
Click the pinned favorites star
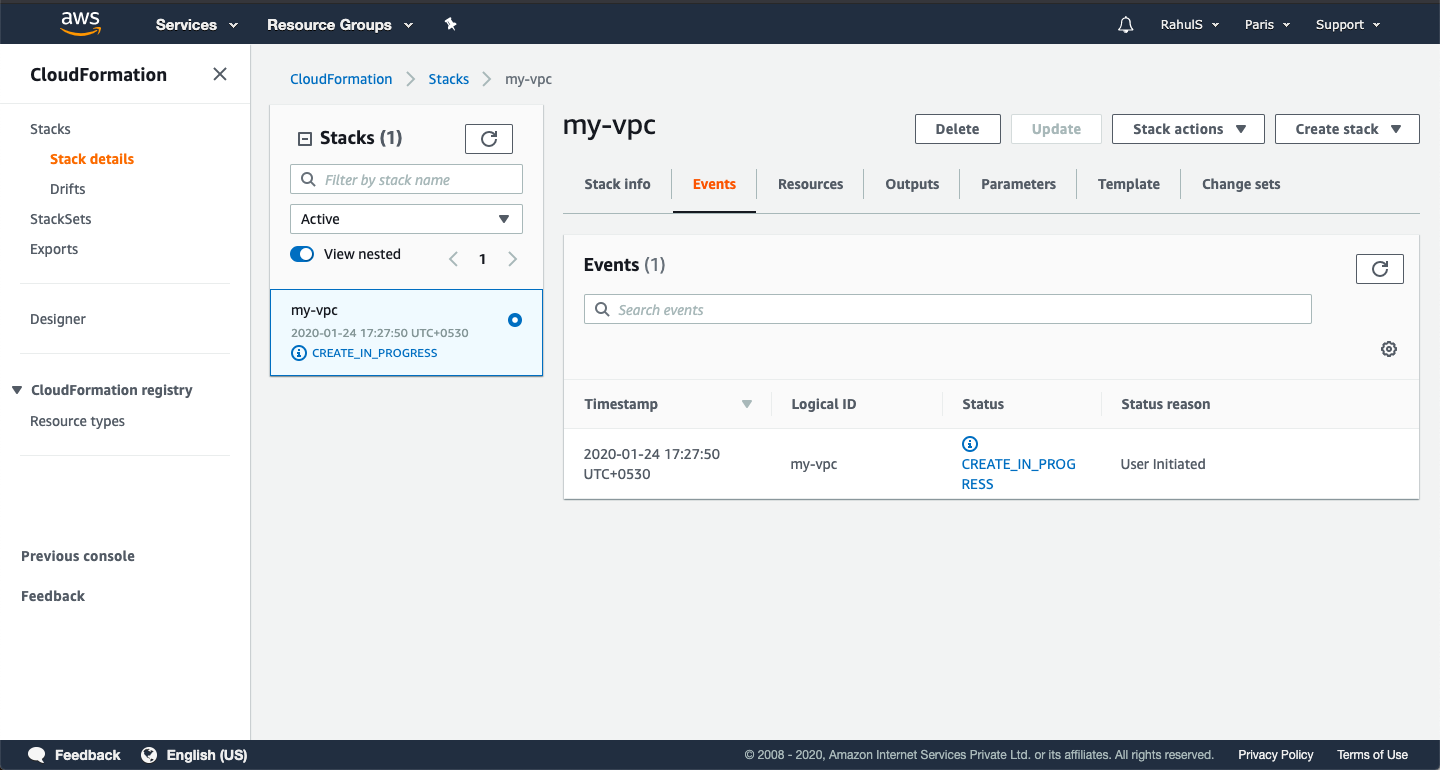pos(451,23)
